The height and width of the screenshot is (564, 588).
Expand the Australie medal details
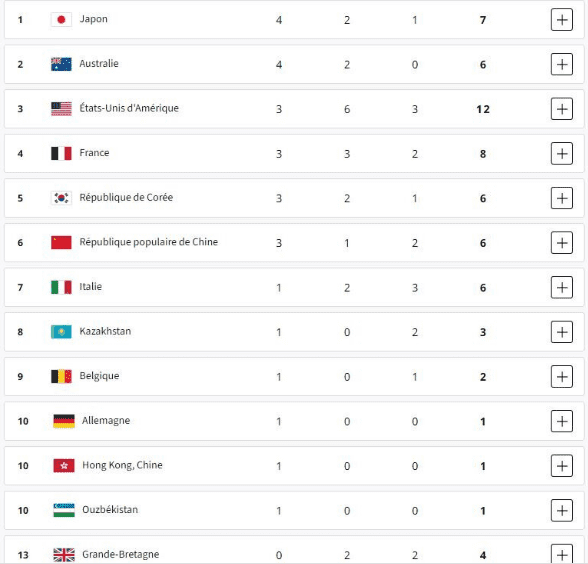[x=562, y=64]
